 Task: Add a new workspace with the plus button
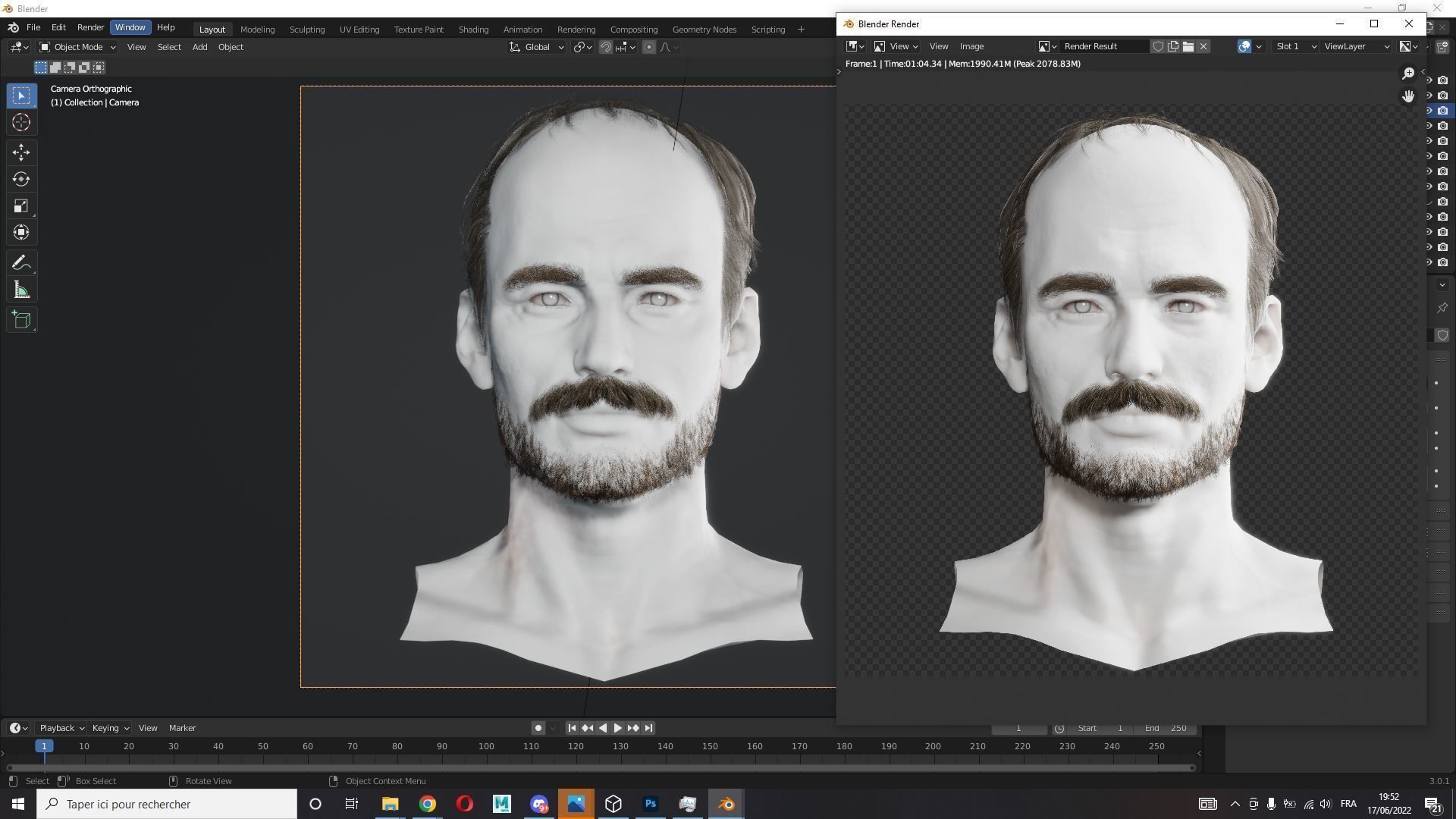(801, 30)
